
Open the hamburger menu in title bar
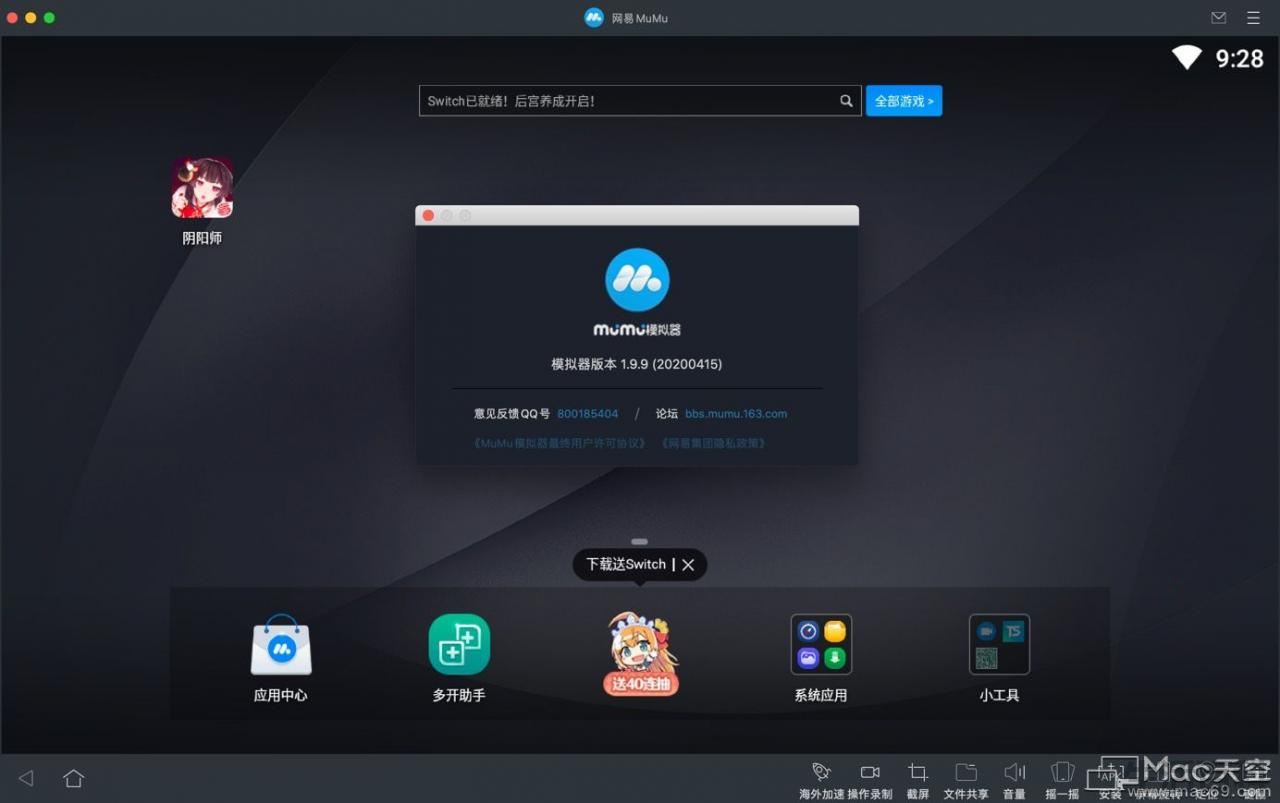click(1253, 18)
